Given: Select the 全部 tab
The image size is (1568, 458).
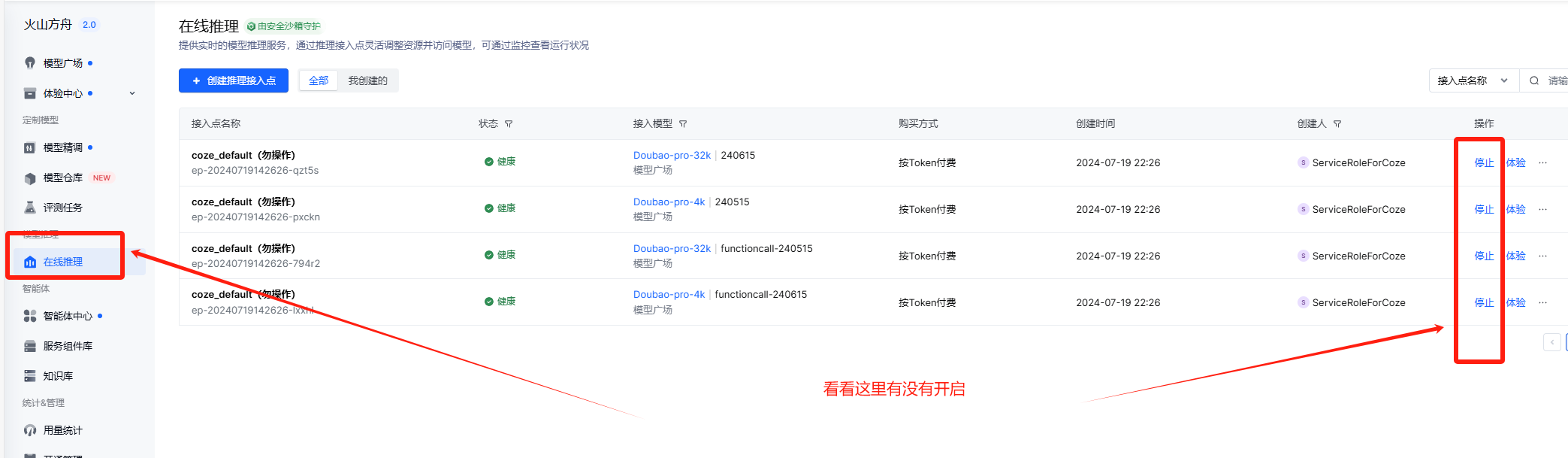Looking at the screenshot, I should tap(319, 80).
